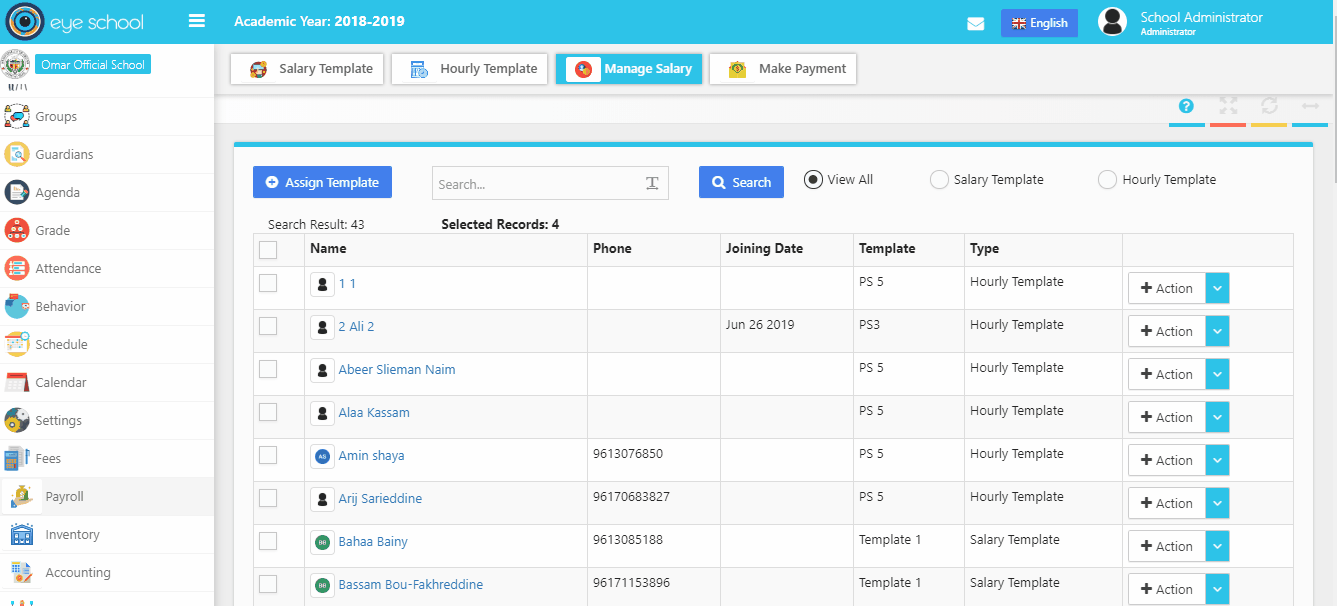Screen dimensions: 1337x606
Task: Click the Inventory sidebar icon
Action: click(x=21, y=534)
